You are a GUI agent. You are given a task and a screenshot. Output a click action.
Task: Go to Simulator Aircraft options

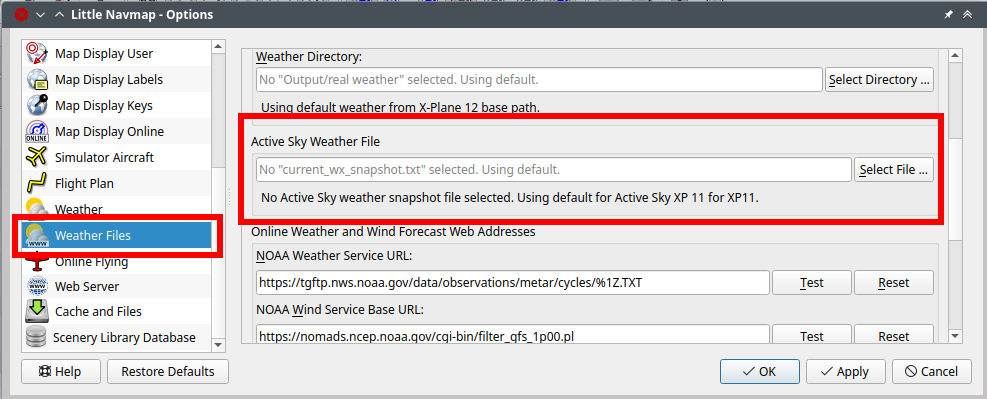(x=117, y=157)
